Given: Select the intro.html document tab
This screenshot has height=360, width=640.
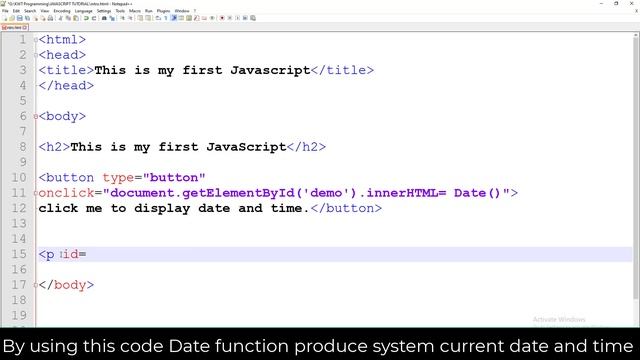Looking at the screenshot, I should click(x=14, y=27).
